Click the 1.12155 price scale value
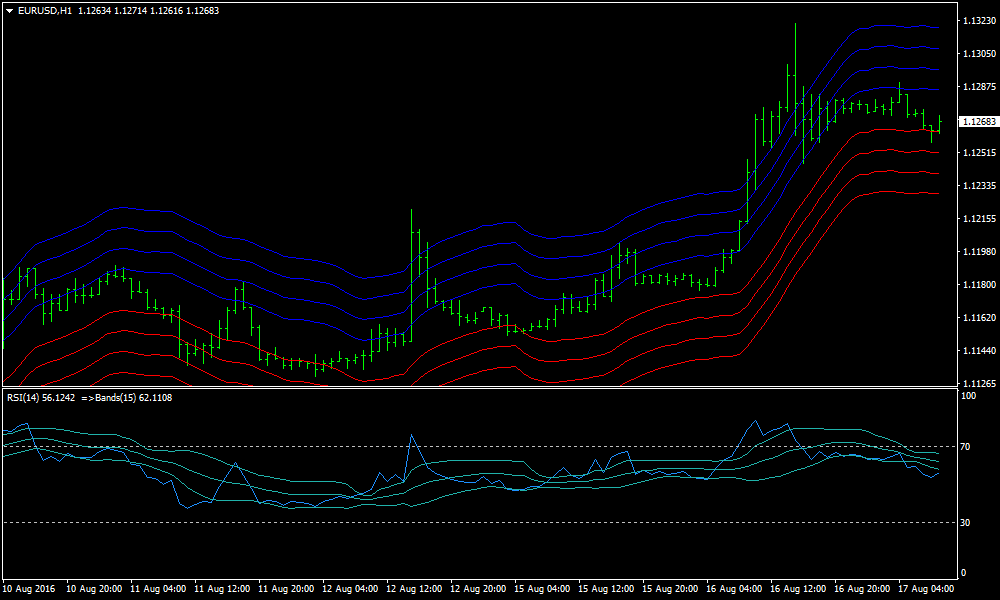This screenshot has height=600, width=1000. coord(976,219)
